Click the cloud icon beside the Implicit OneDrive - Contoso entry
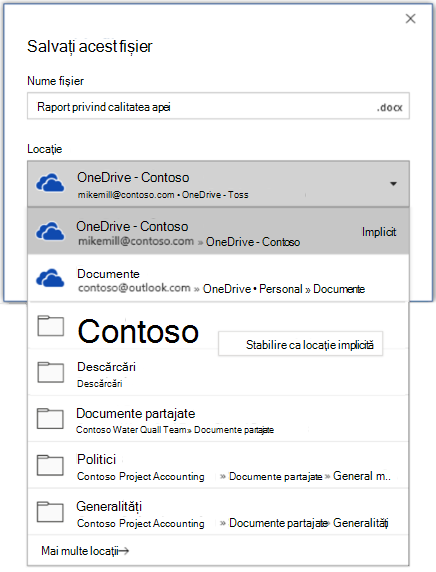 (x=50, y=231)
